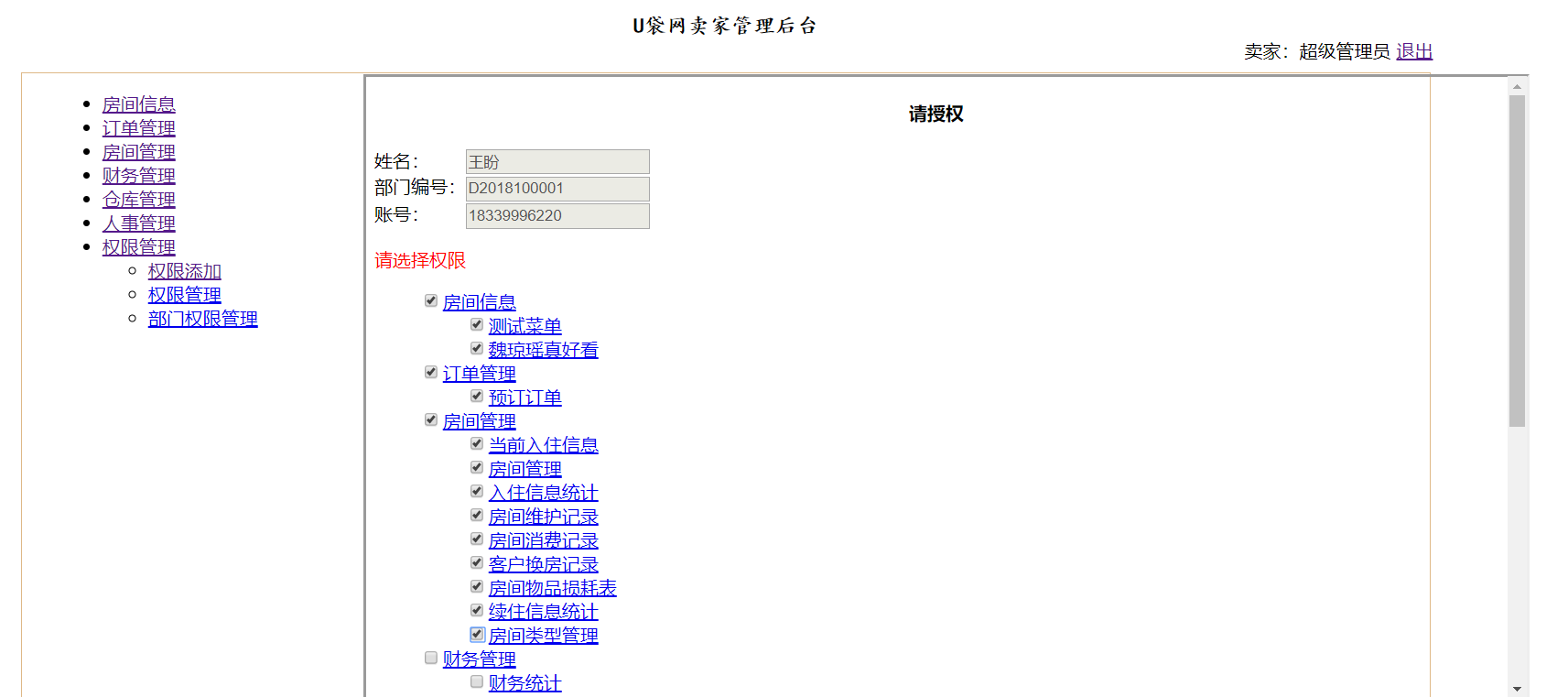Screen dimensions: 1568x697
Task: Log out via the 退出 link
Action: point(1414,51)
